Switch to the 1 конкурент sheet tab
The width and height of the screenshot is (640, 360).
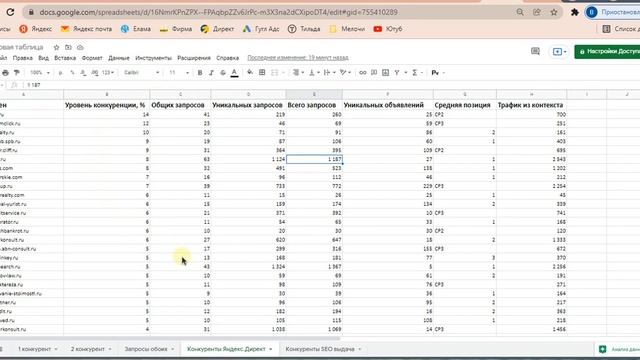pyautogui.click(x=34, y=349)
